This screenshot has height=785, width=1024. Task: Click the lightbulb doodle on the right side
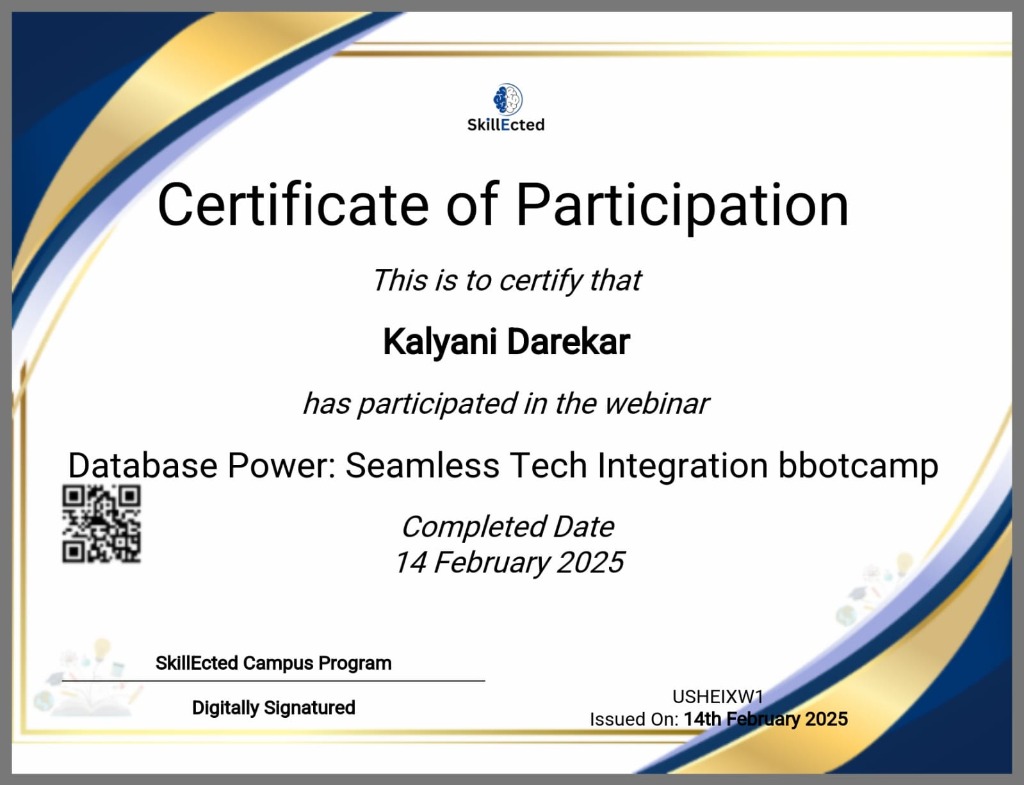[x=903, y=560]
